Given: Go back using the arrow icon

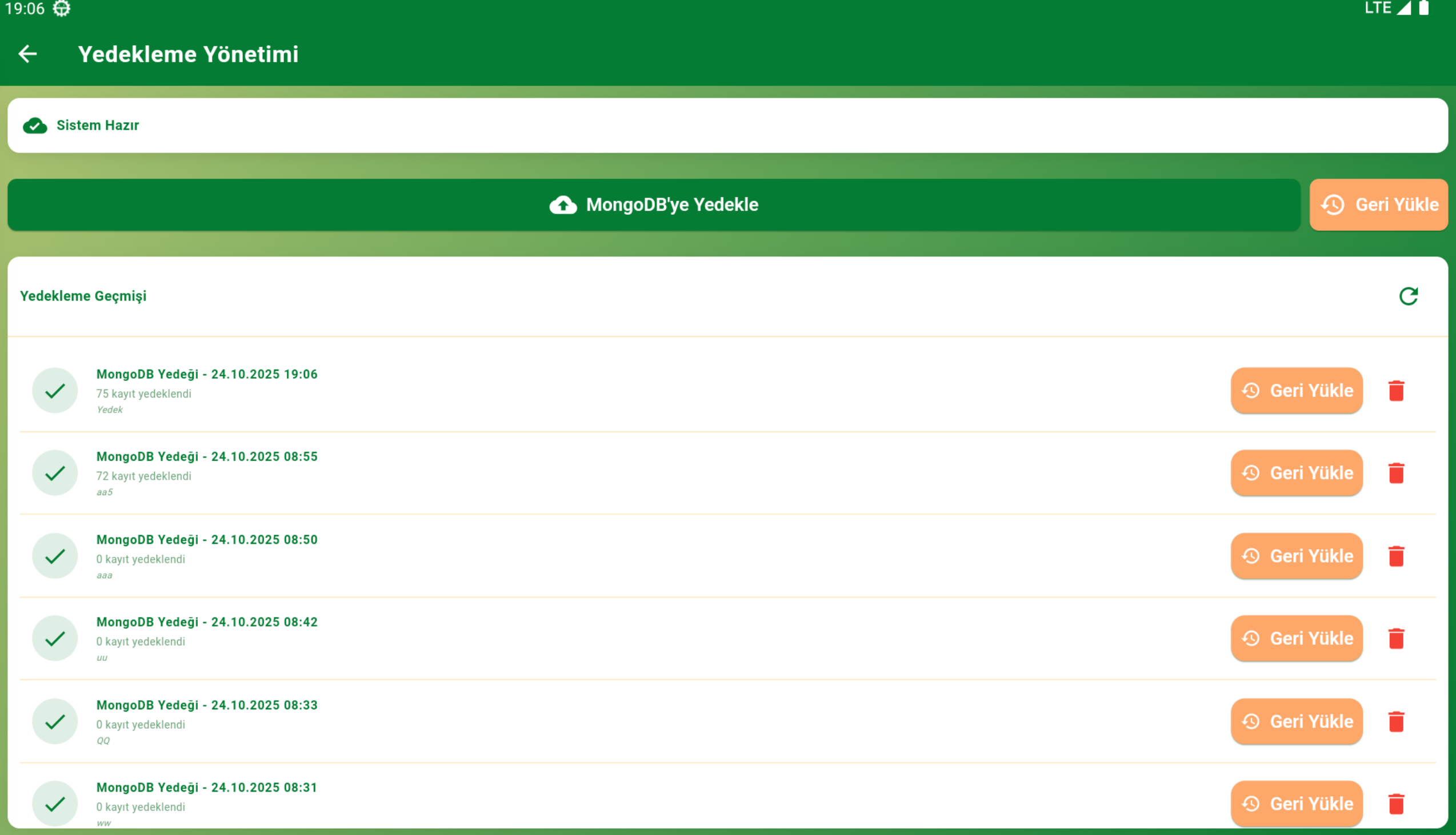Looking at the screenshot, I should tap(27, 54).
